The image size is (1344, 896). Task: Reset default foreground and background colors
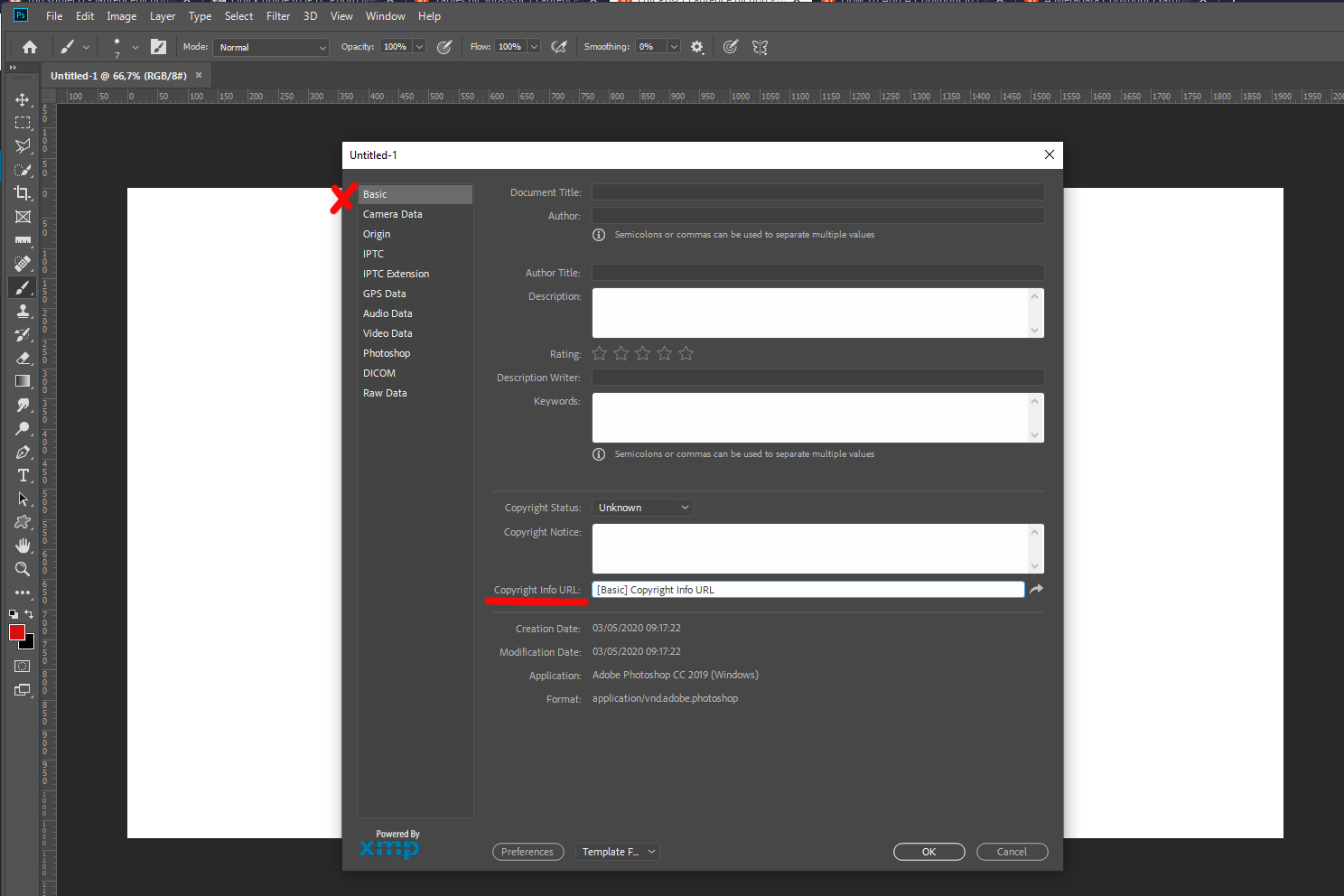click(14, 614)
